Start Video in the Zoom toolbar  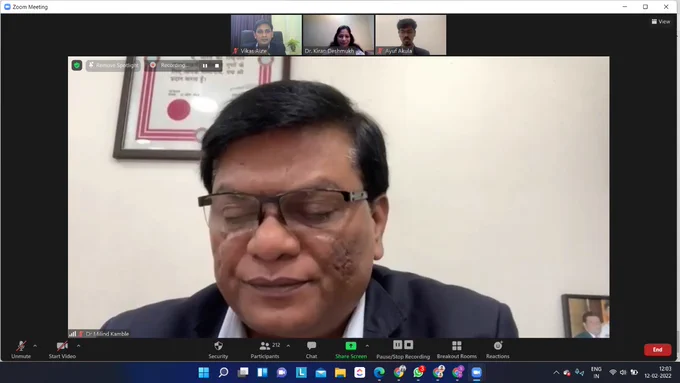pyautogui.click(x=62, y=350)
